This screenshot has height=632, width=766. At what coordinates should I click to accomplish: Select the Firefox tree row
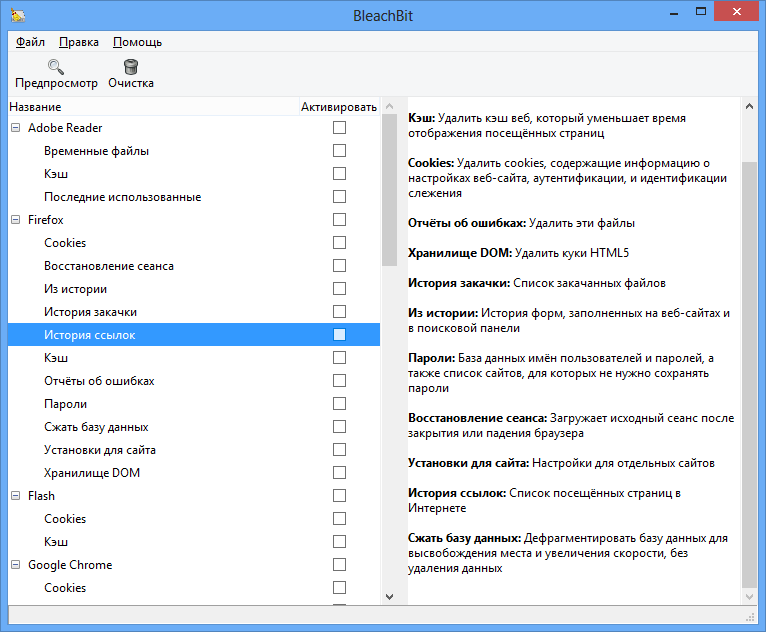coord(194,220)
